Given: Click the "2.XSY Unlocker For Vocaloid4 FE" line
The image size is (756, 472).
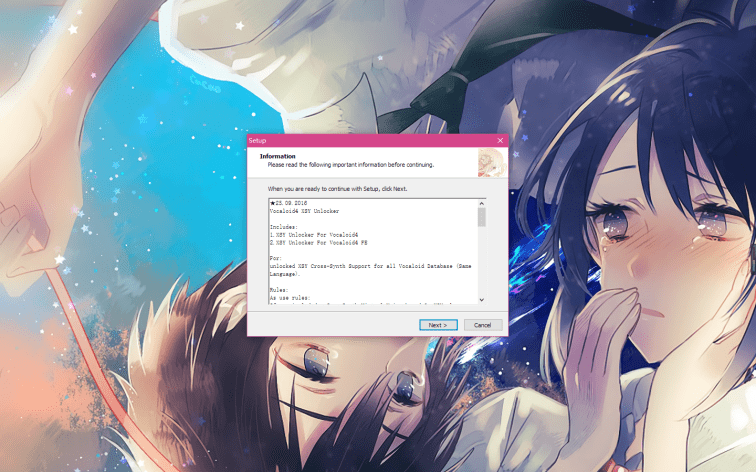Looking at the screenshot, I should [314, 243].
